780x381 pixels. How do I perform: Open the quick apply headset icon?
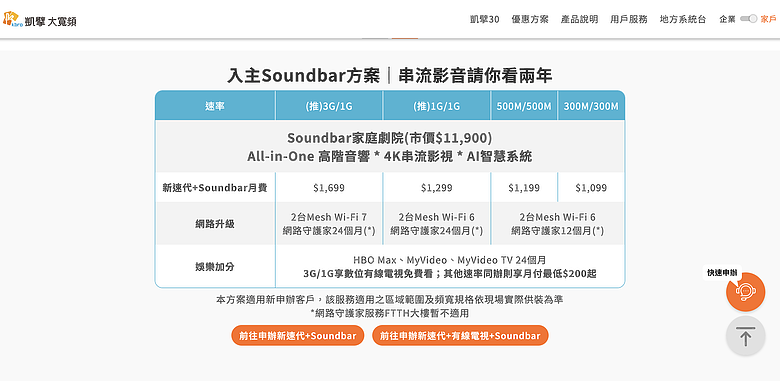[x=745, y=292]
